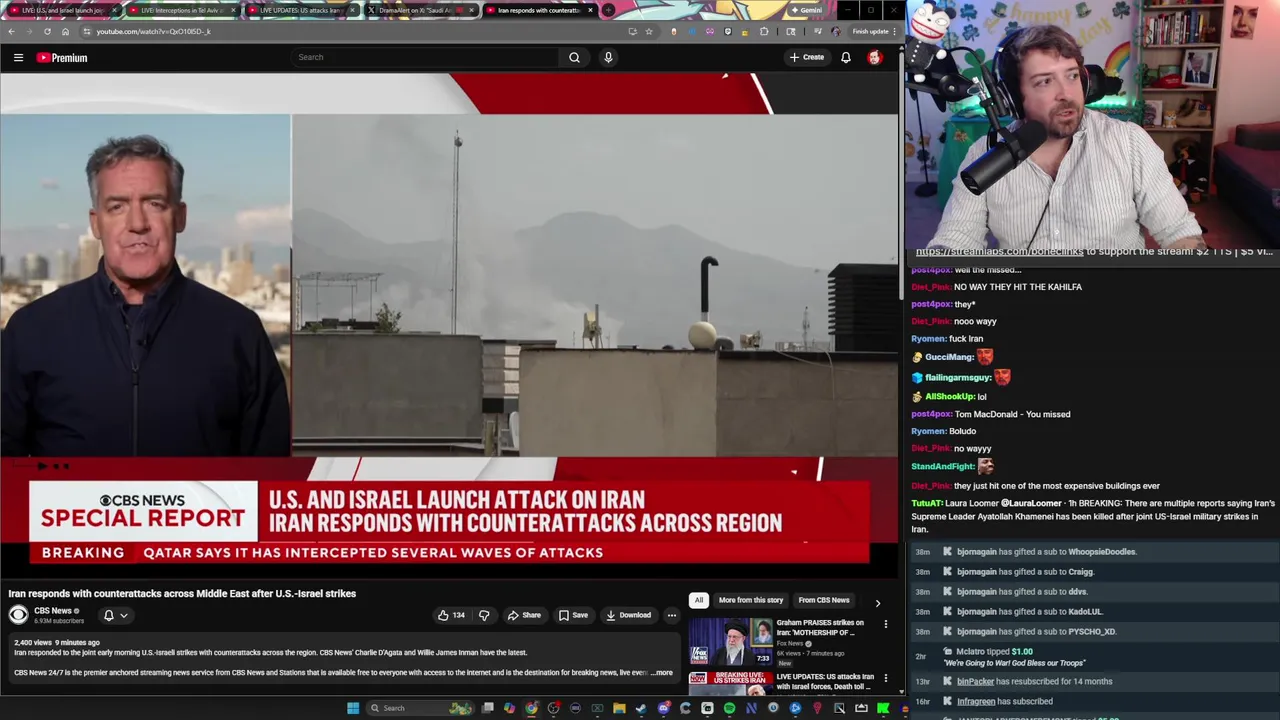Open Google Chrome from the taskbar
This screenshot has height=720, width=1280.
point(531,708)
